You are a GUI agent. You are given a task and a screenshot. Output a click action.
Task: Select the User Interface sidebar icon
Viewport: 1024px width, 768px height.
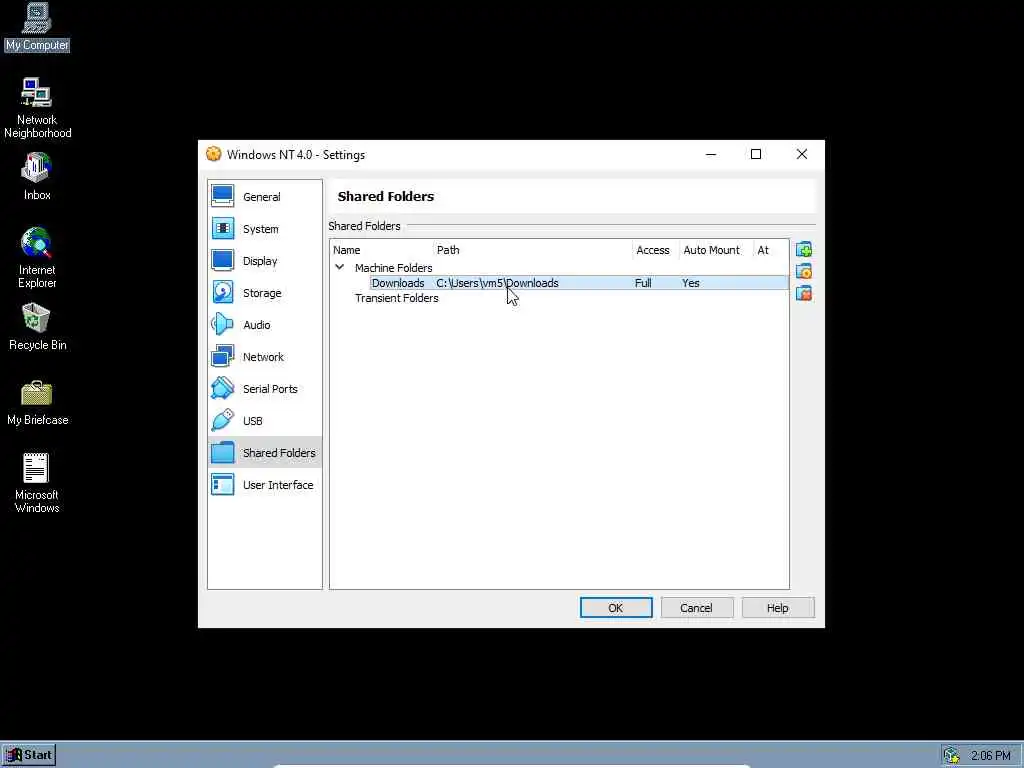point(223,485)
